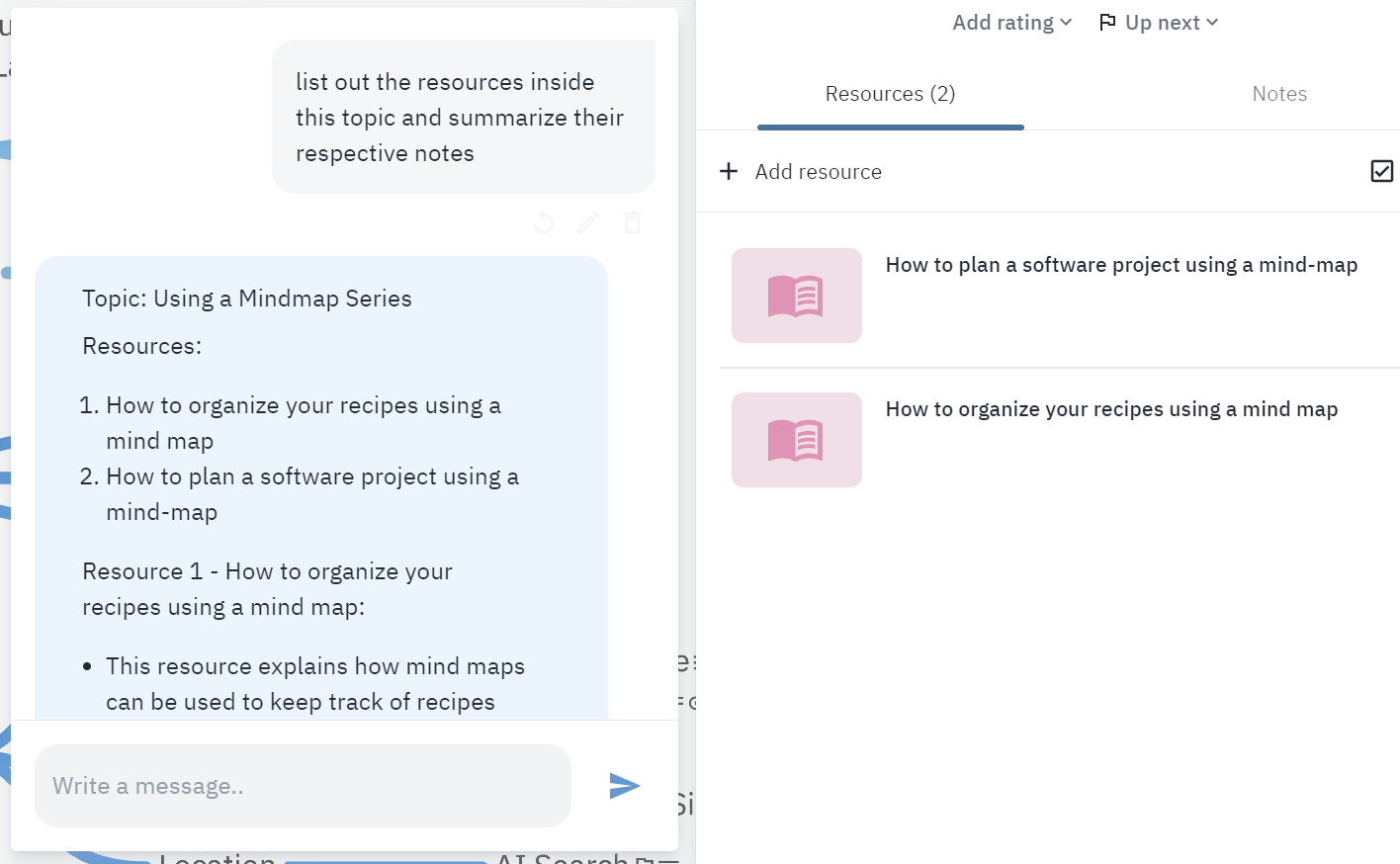Open book icon for software project resource

pyautogui.click(x=797, y=296)
